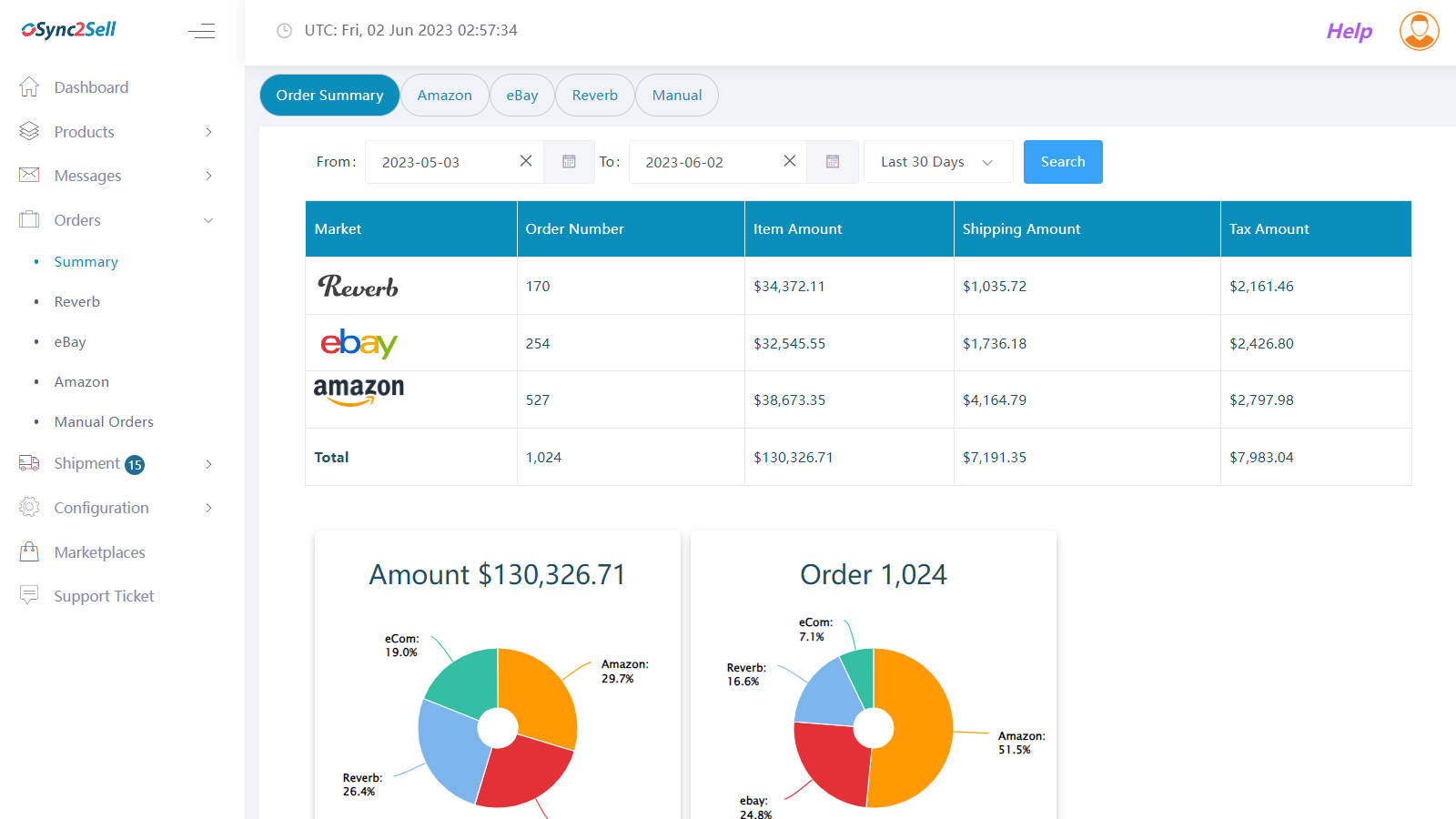Open Manual Orders in sidebar
The width and height of the screenshot is (1456, 819).
click(x=104, y=421)
